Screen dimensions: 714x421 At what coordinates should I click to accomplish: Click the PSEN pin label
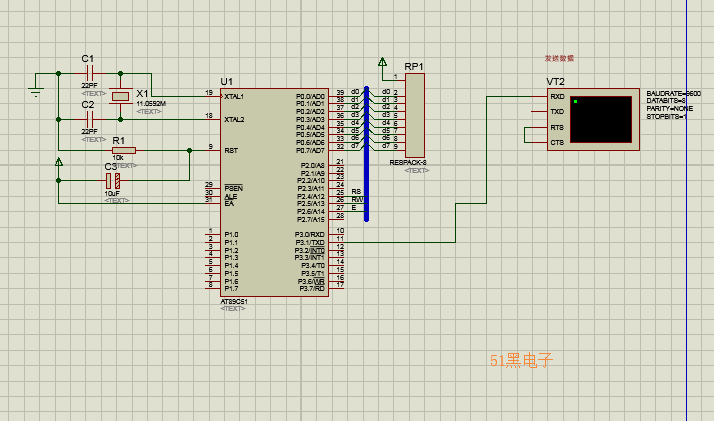click(233, 188)
